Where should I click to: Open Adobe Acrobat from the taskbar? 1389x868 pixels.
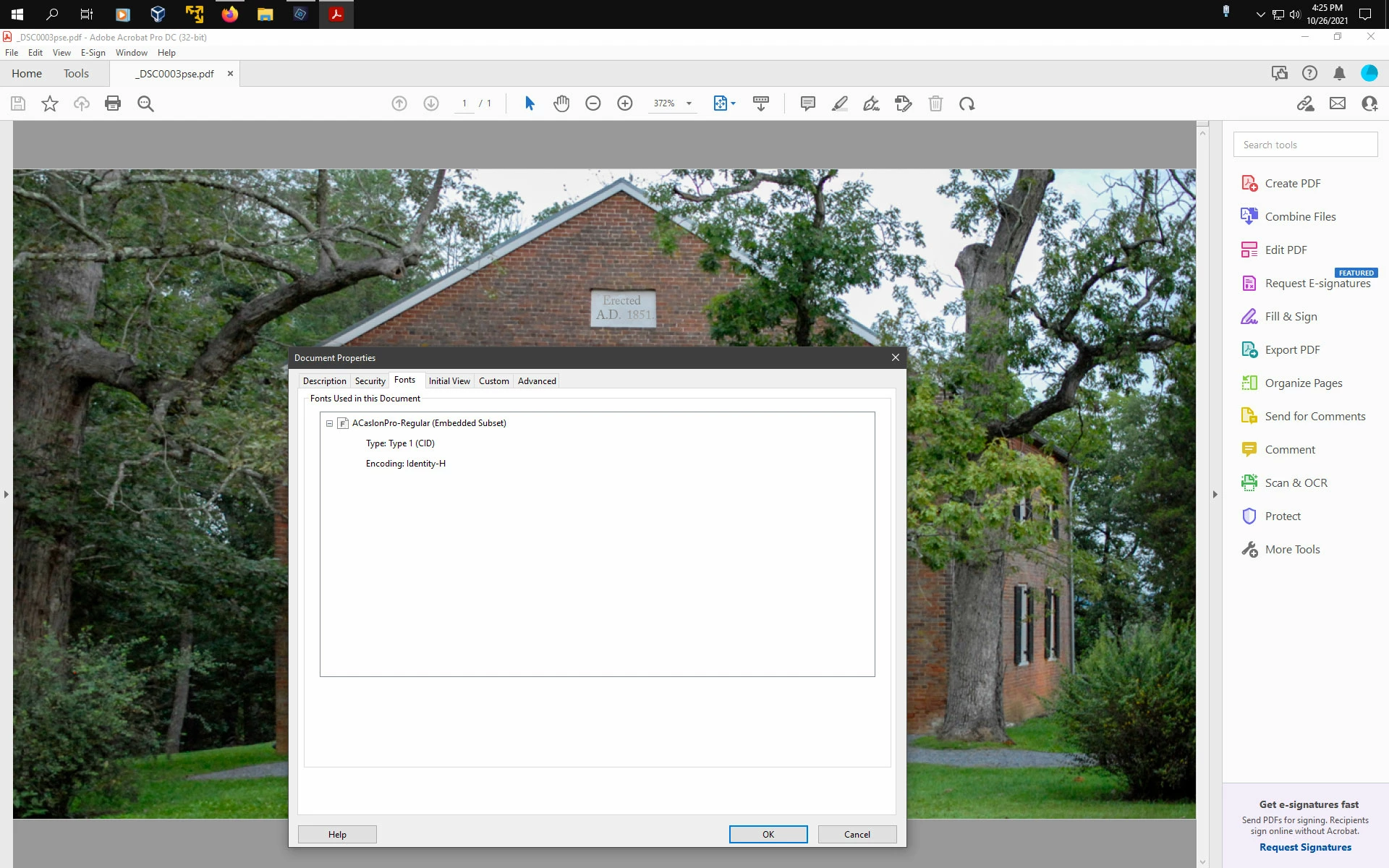[x=336, y=14]
